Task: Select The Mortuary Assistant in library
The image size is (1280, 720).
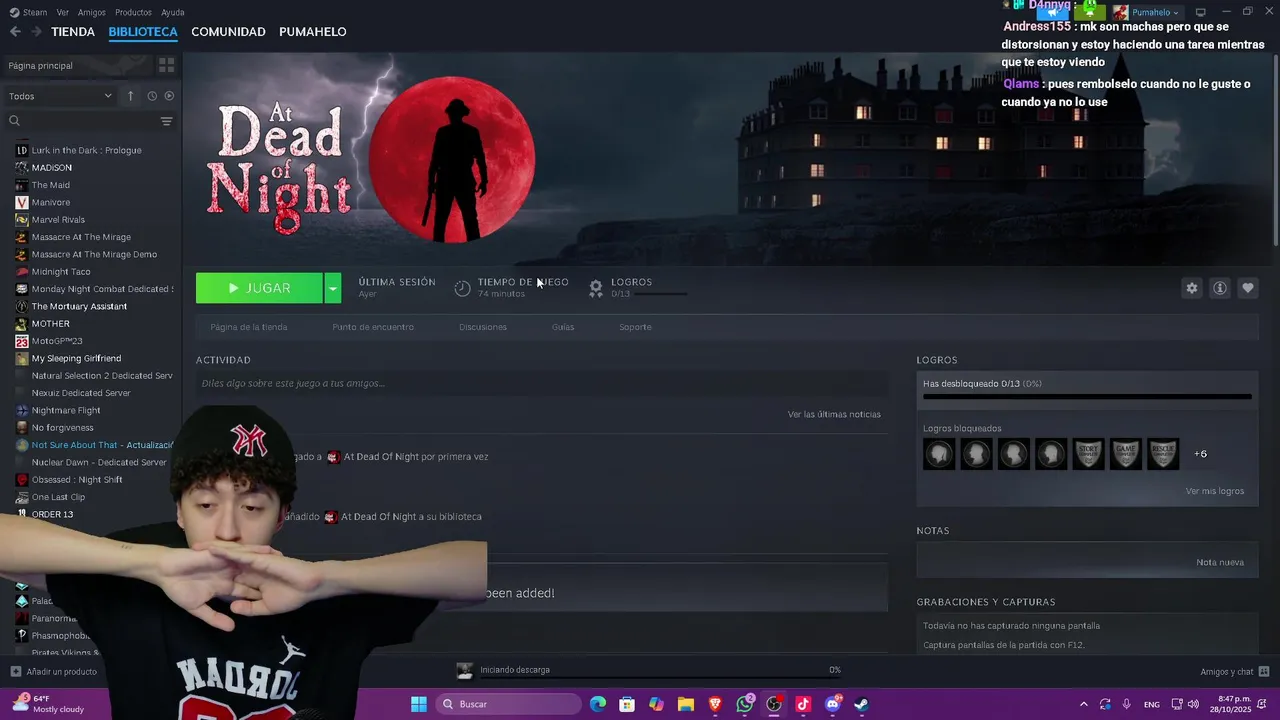Action: (x=79, y=306)
